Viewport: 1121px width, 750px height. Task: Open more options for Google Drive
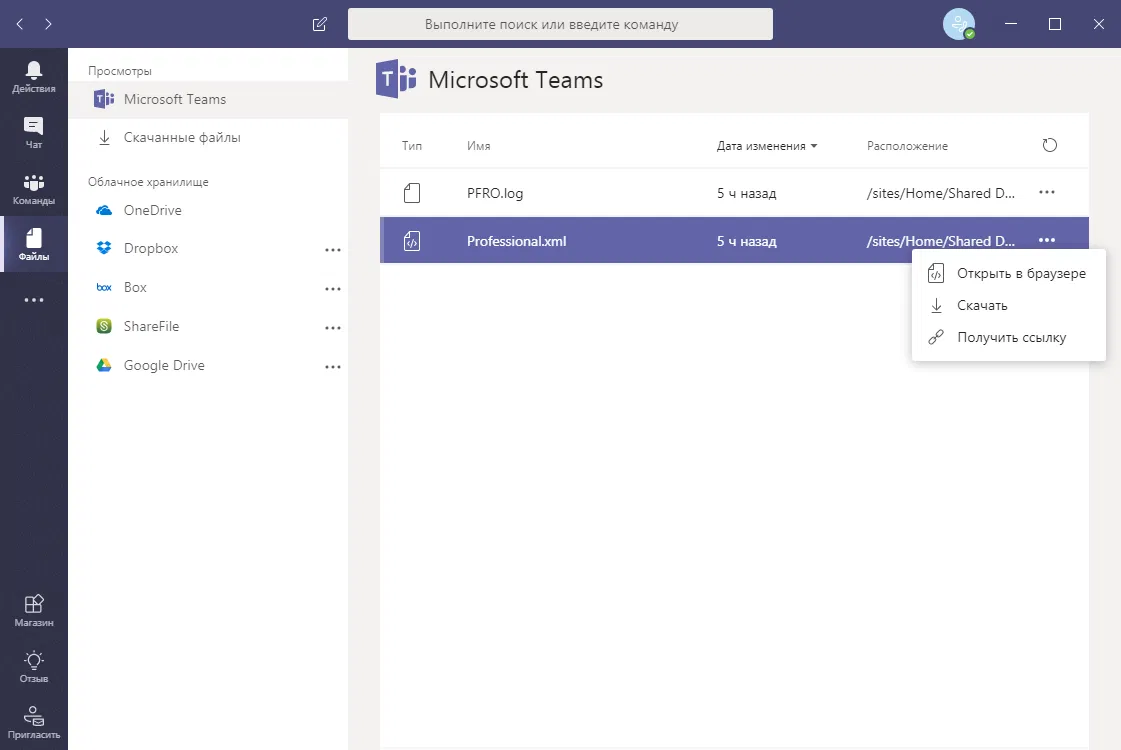click(332, 367)
